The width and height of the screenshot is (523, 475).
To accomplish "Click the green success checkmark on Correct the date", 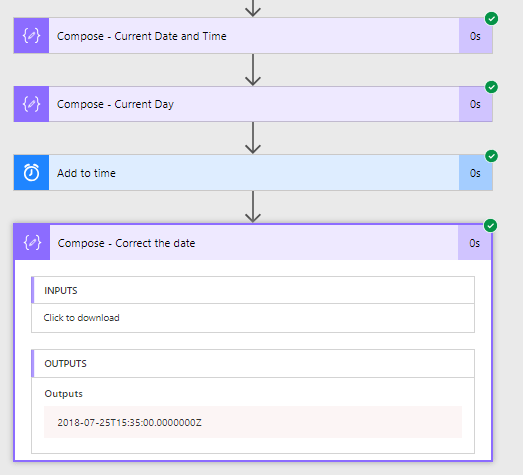I will pyautogui.click(x=491, y=225).
